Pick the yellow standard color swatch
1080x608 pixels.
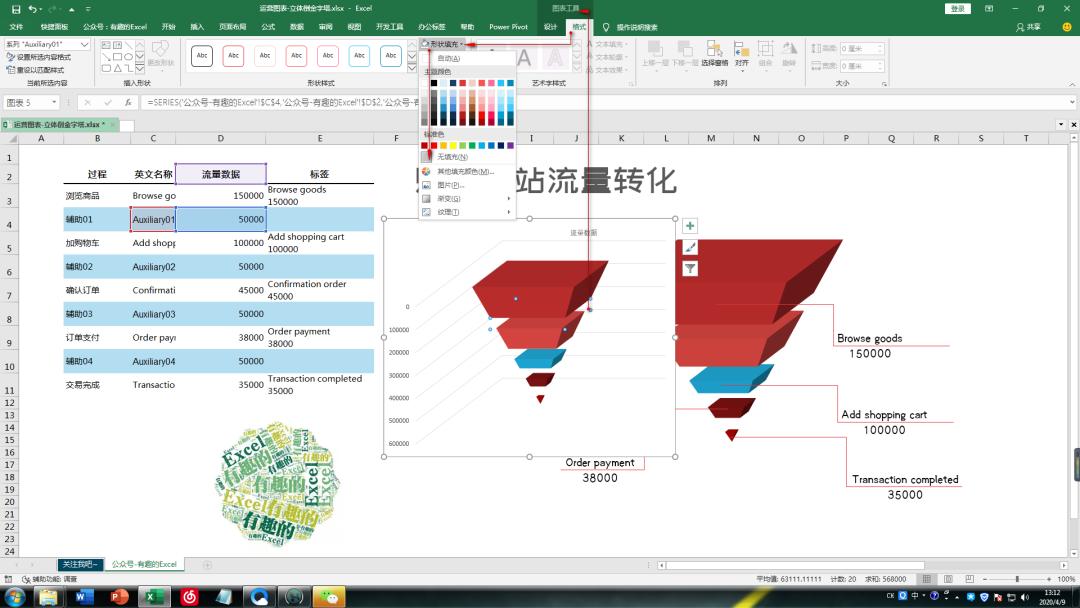[453, 146]
